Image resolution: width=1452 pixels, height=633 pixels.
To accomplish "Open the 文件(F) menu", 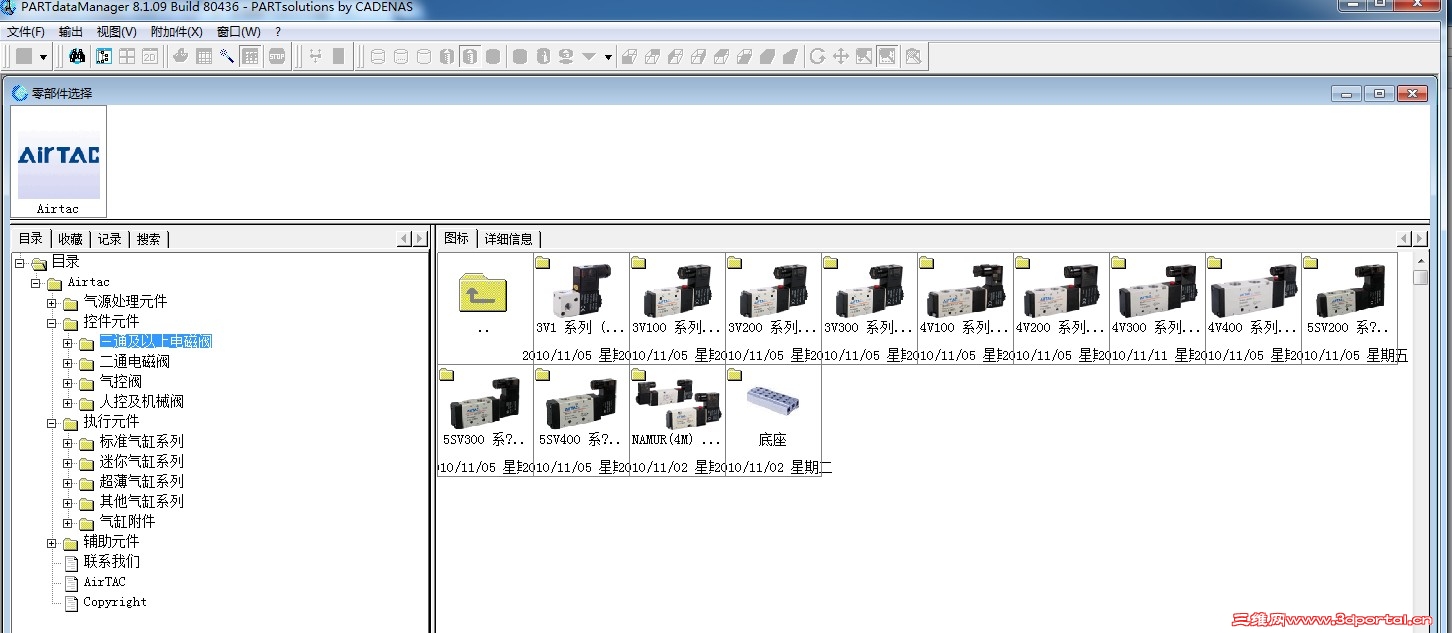I will pos(26,32).
